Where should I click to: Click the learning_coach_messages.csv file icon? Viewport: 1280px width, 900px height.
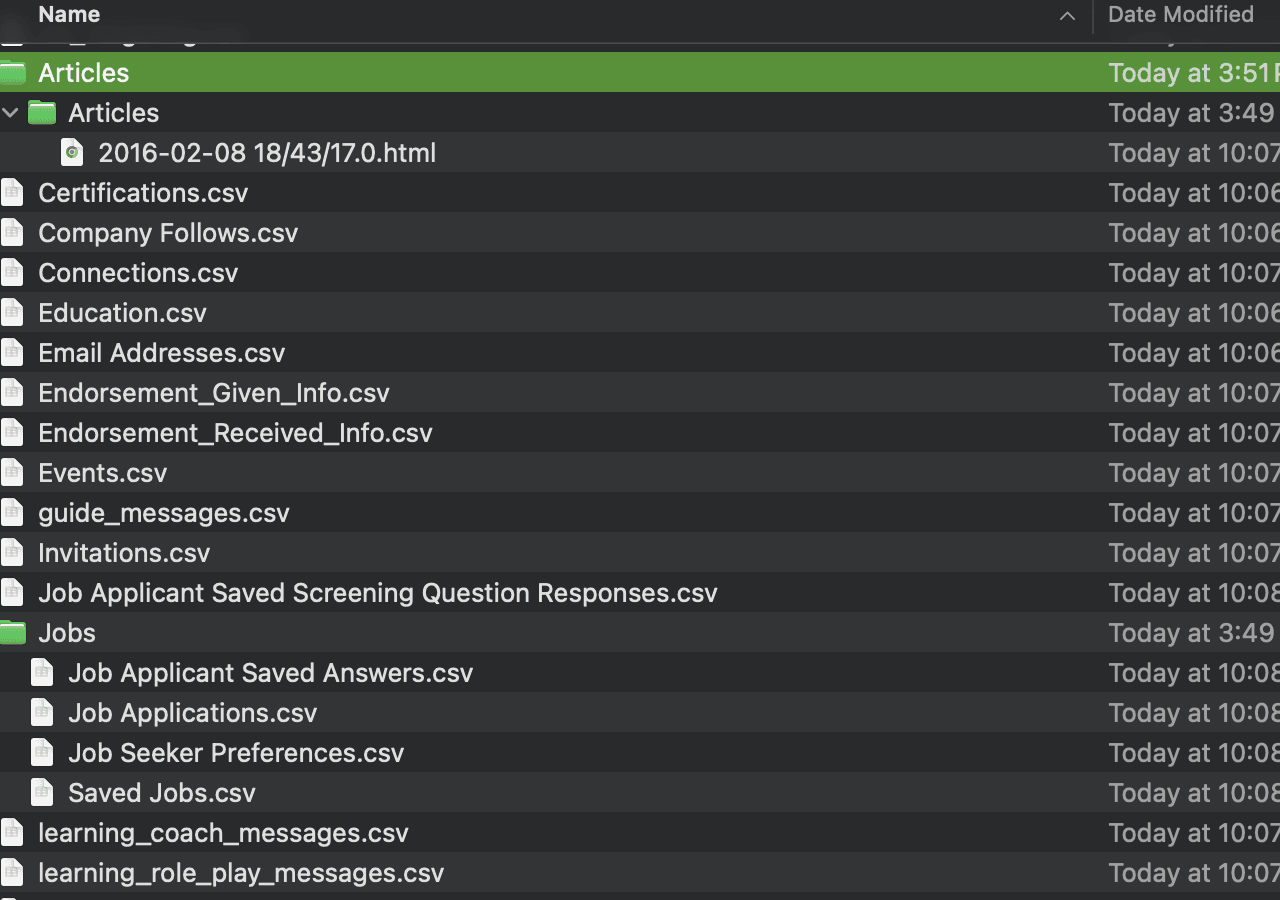point(12,833)
